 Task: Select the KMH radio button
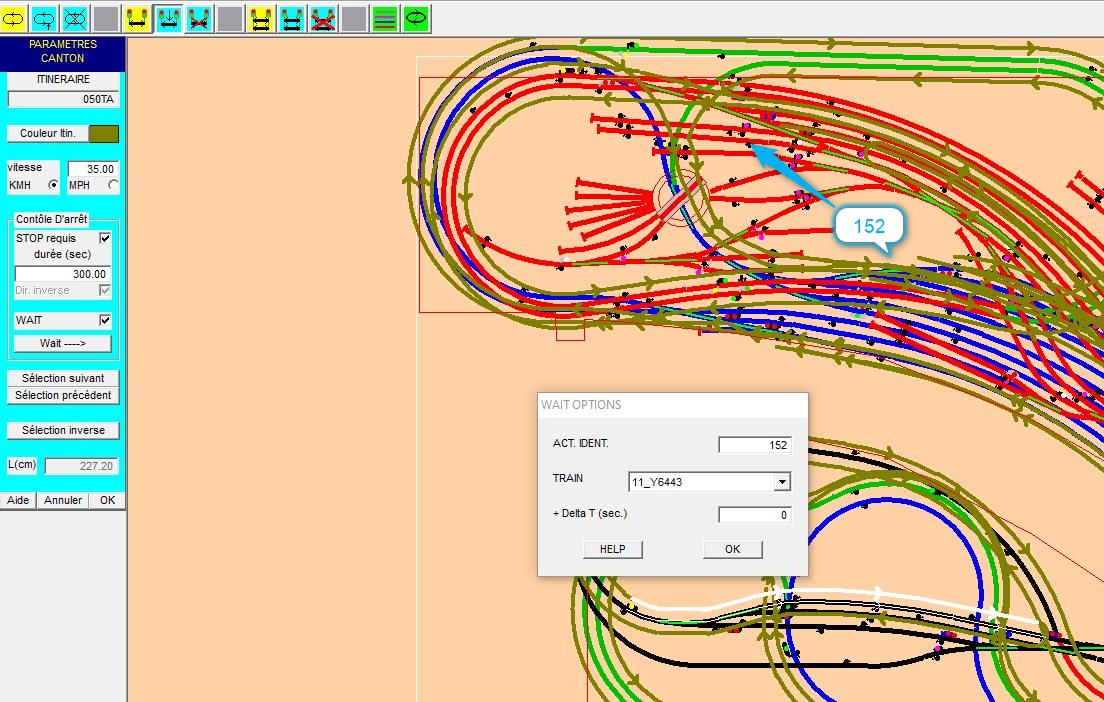54,185
